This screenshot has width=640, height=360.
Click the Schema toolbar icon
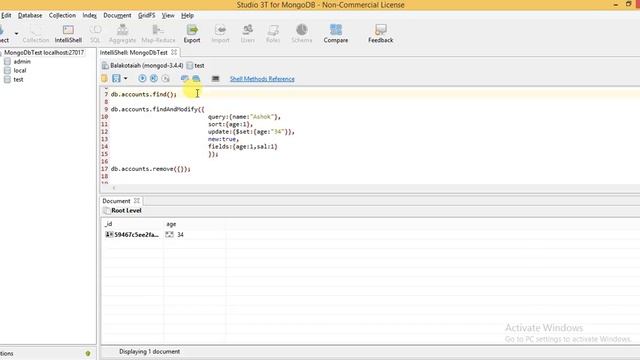pos(302,34)
